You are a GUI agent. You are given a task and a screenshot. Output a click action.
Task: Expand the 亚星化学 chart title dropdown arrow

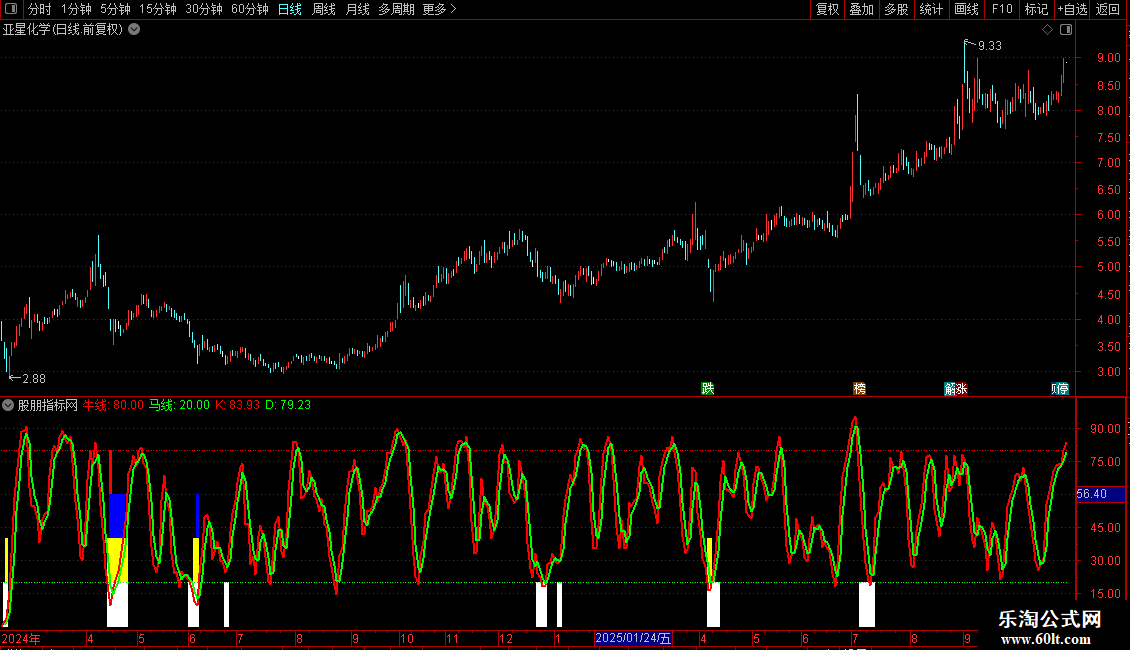click(134, 29)
